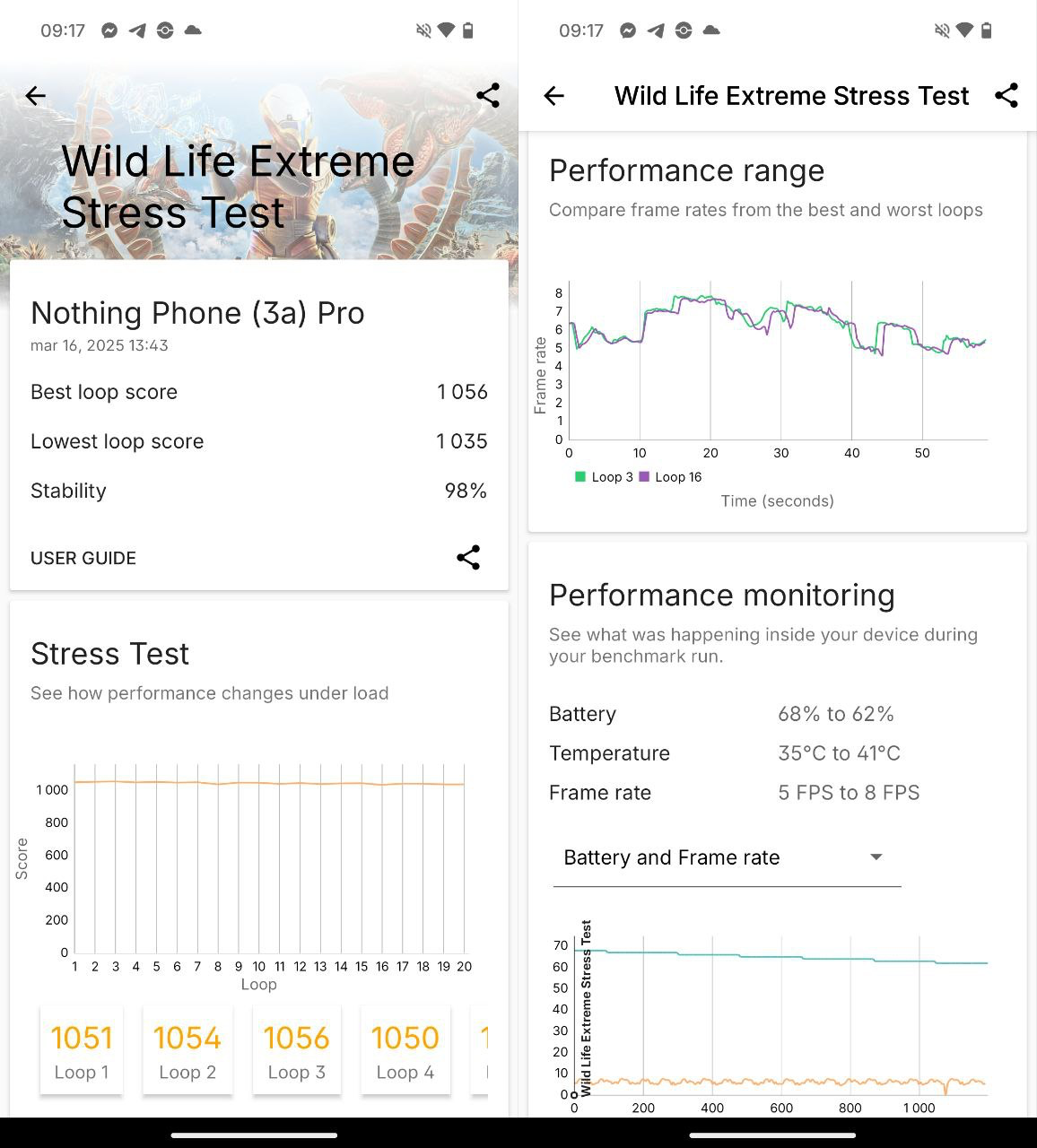Share from the Wild Life Extreme title bar

tap(1006, 96)
